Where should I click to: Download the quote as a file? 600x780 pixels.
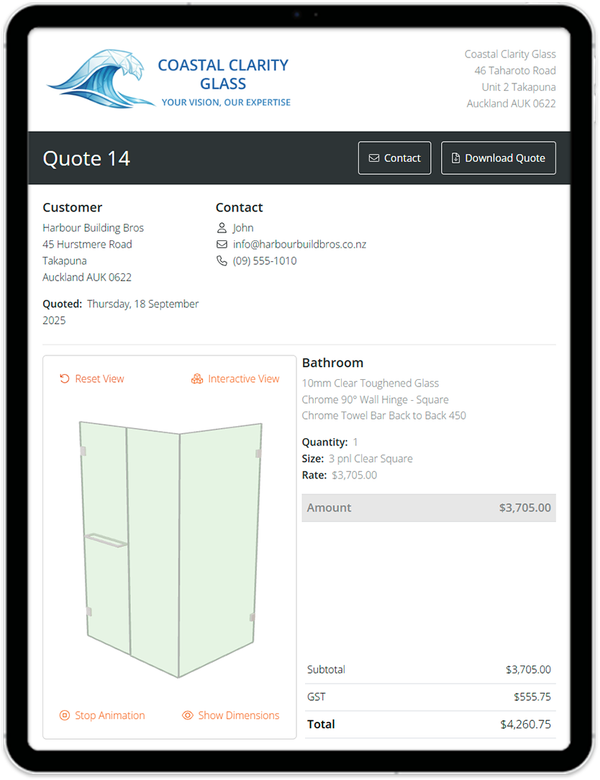pos(498,158)
